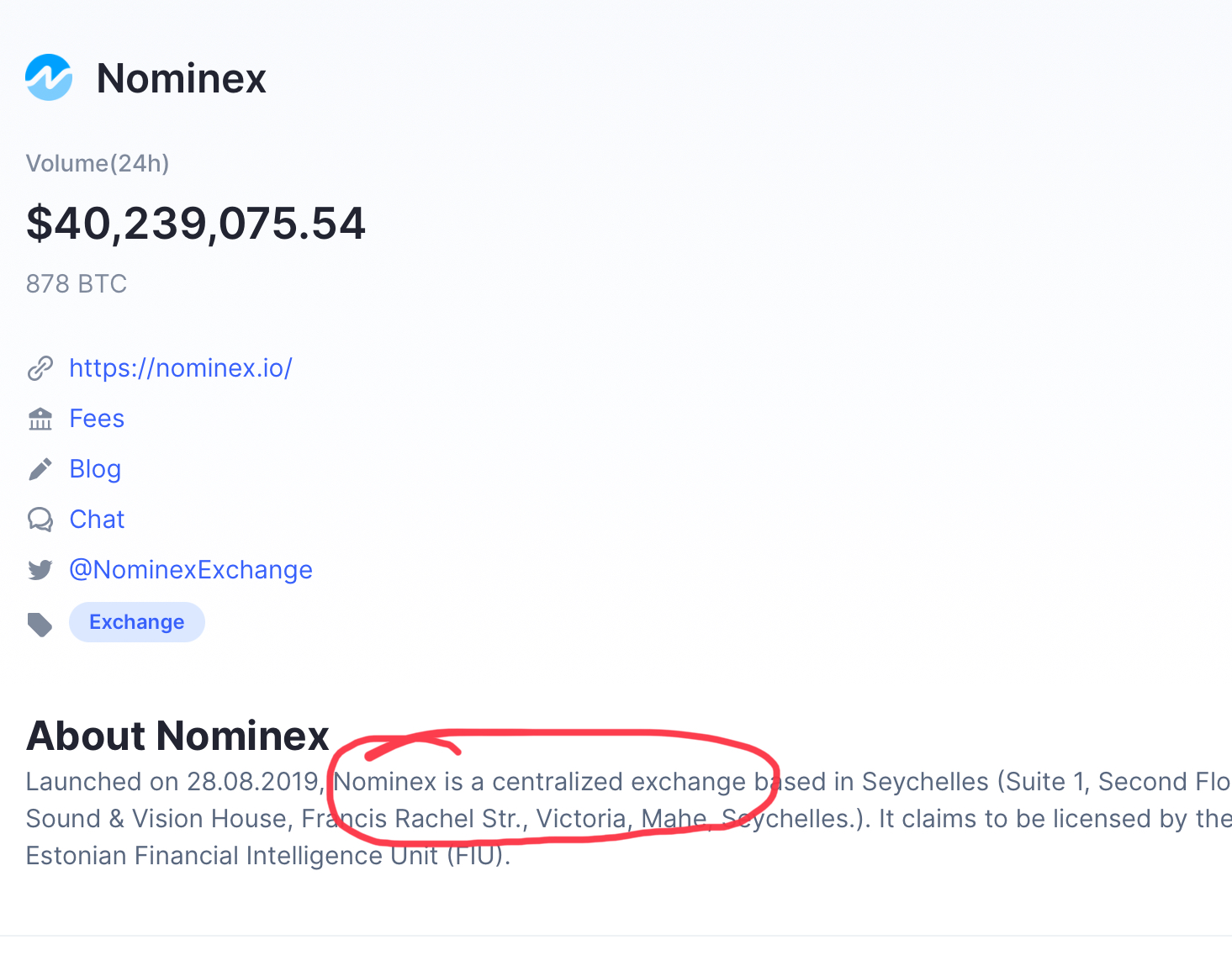Click the chain link icon beside website URL

click(x=40, y=368)
